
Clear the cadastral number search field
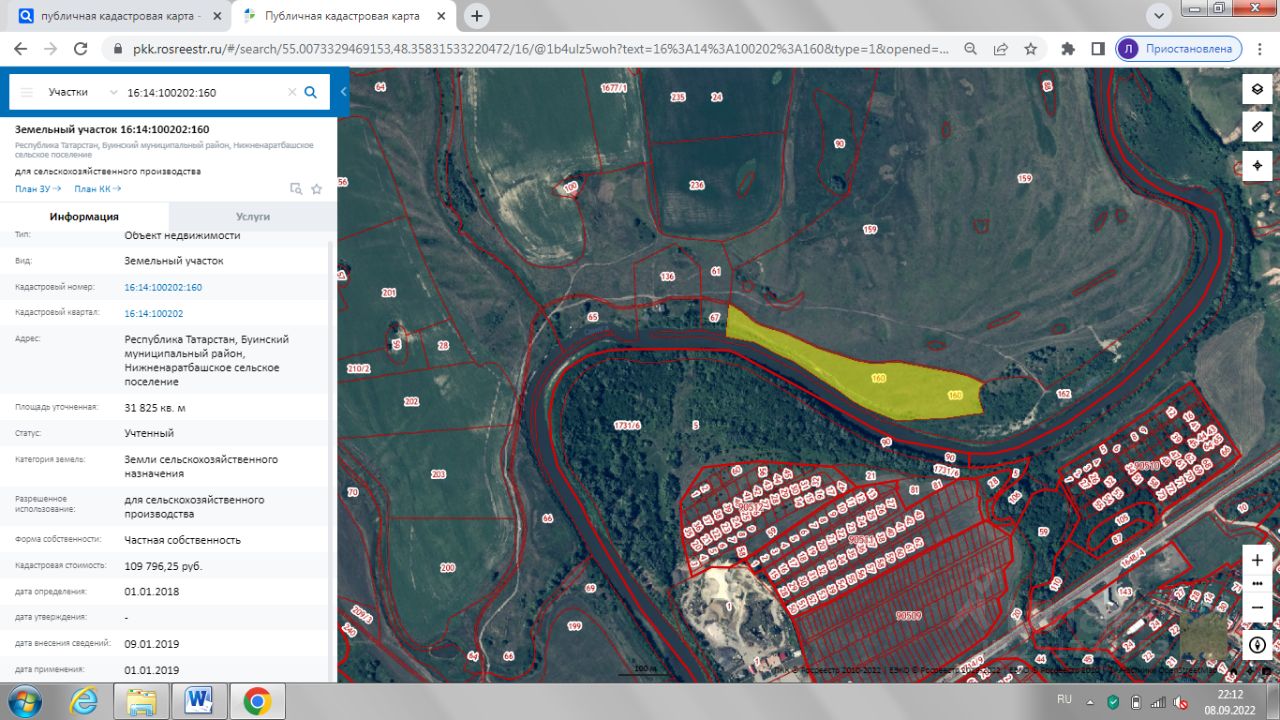point(292,92)
